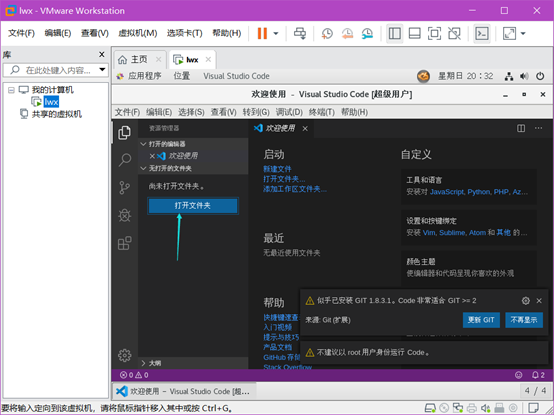Open the VMware 虚拟机(M) menu
This screenshot has height=415, width=554.
(x=137, y=33)
